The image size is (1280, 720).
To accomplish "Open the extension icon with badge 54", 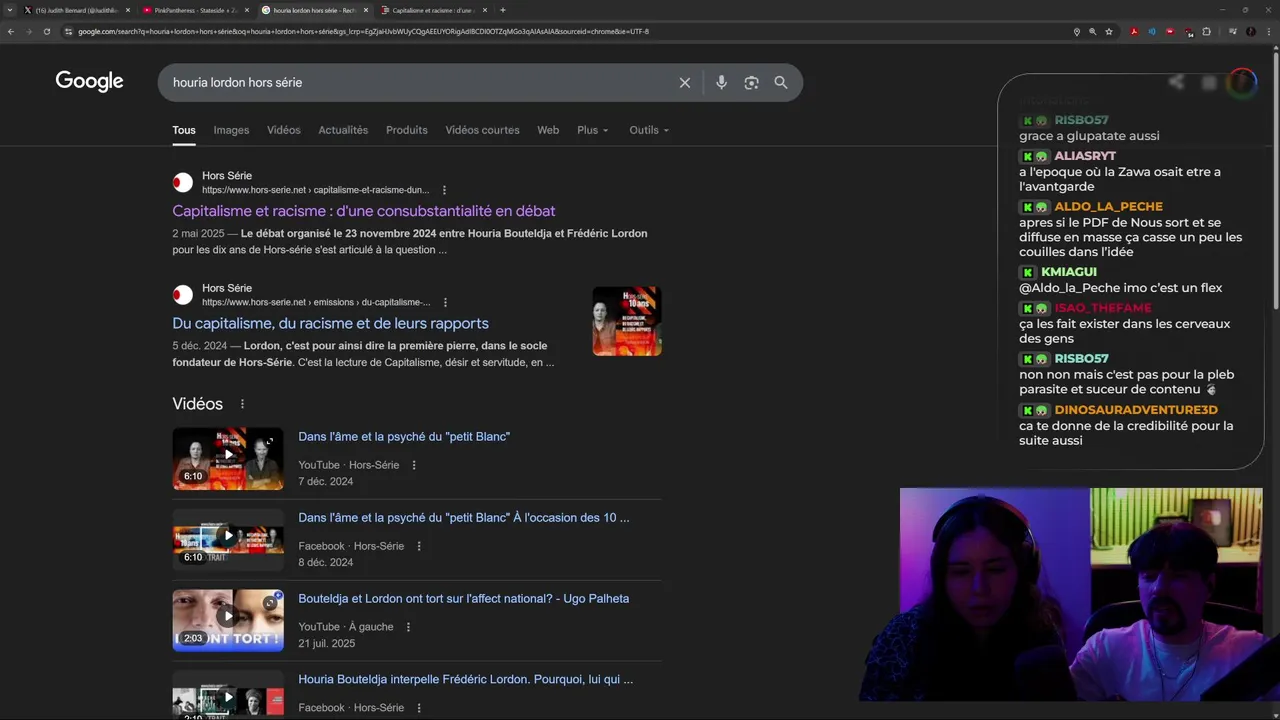I will pos(1189,32).
